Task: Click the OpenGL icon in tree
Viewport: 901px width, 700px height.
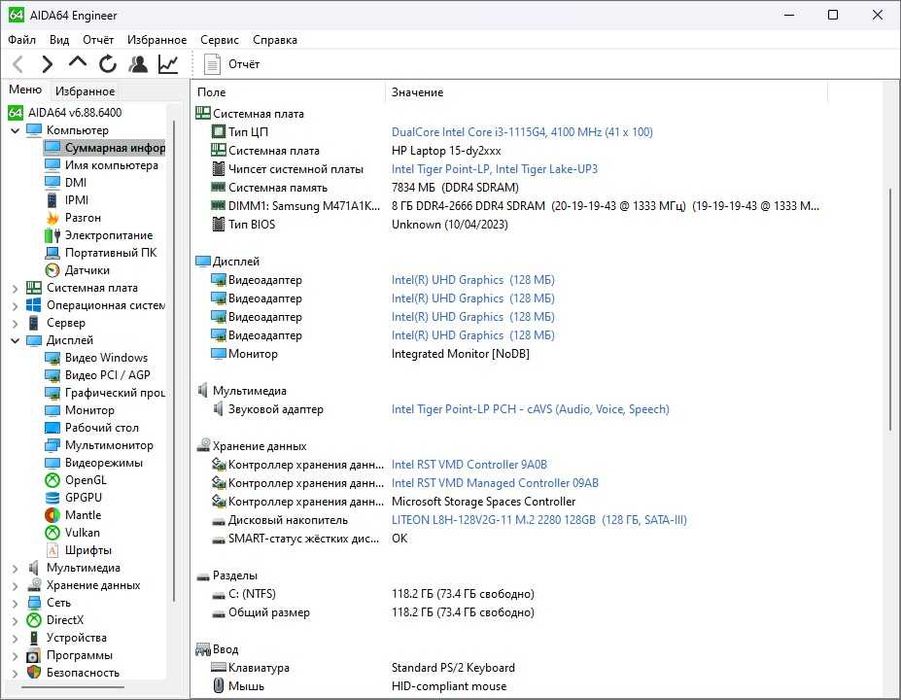Action: (52, 480)
